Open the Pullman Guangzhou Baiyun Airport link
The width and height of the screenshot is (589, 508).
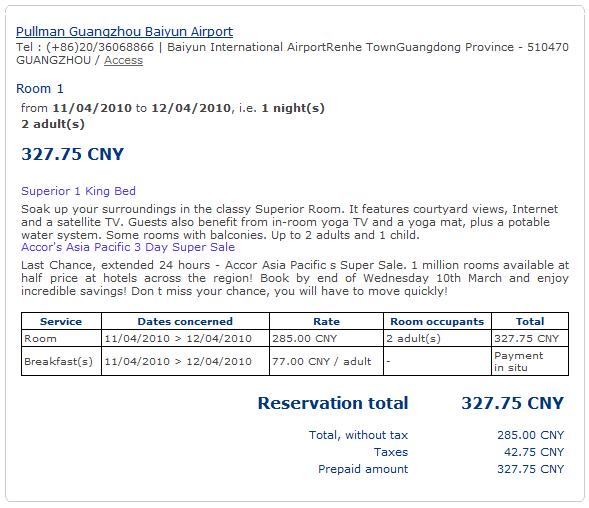124,32
